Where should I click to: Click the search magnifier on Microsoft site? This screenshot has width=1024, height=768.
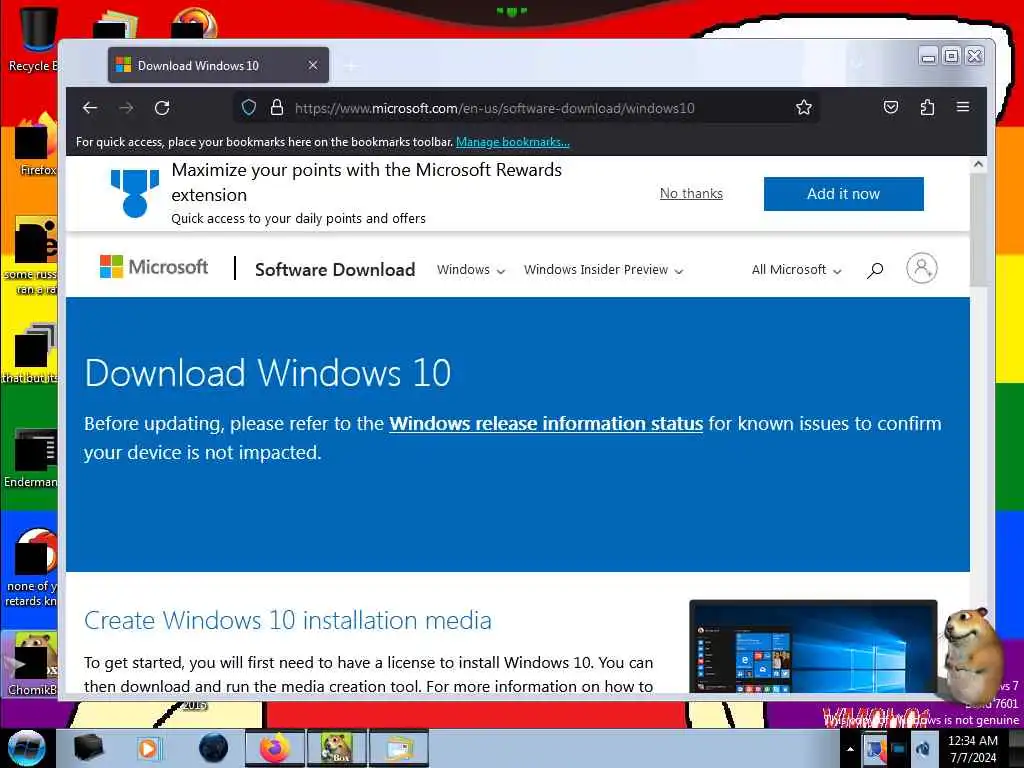pyautogui.click(x=875, y=270)
